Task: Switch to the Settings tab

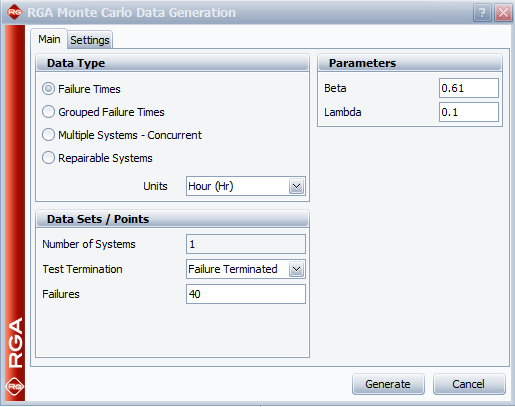Action: pos(90,40)
